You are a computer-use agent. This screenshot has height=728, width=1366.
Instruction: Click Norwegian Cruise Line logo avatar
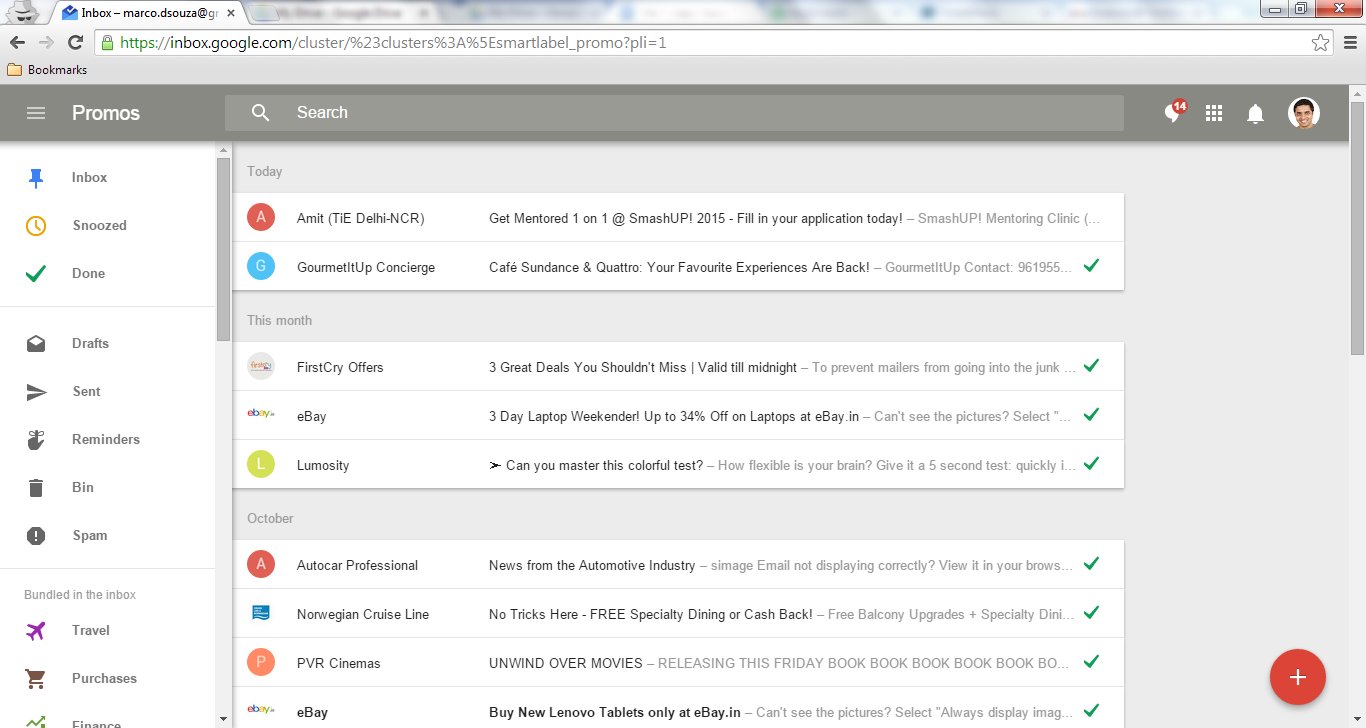[x=261, y=613]
